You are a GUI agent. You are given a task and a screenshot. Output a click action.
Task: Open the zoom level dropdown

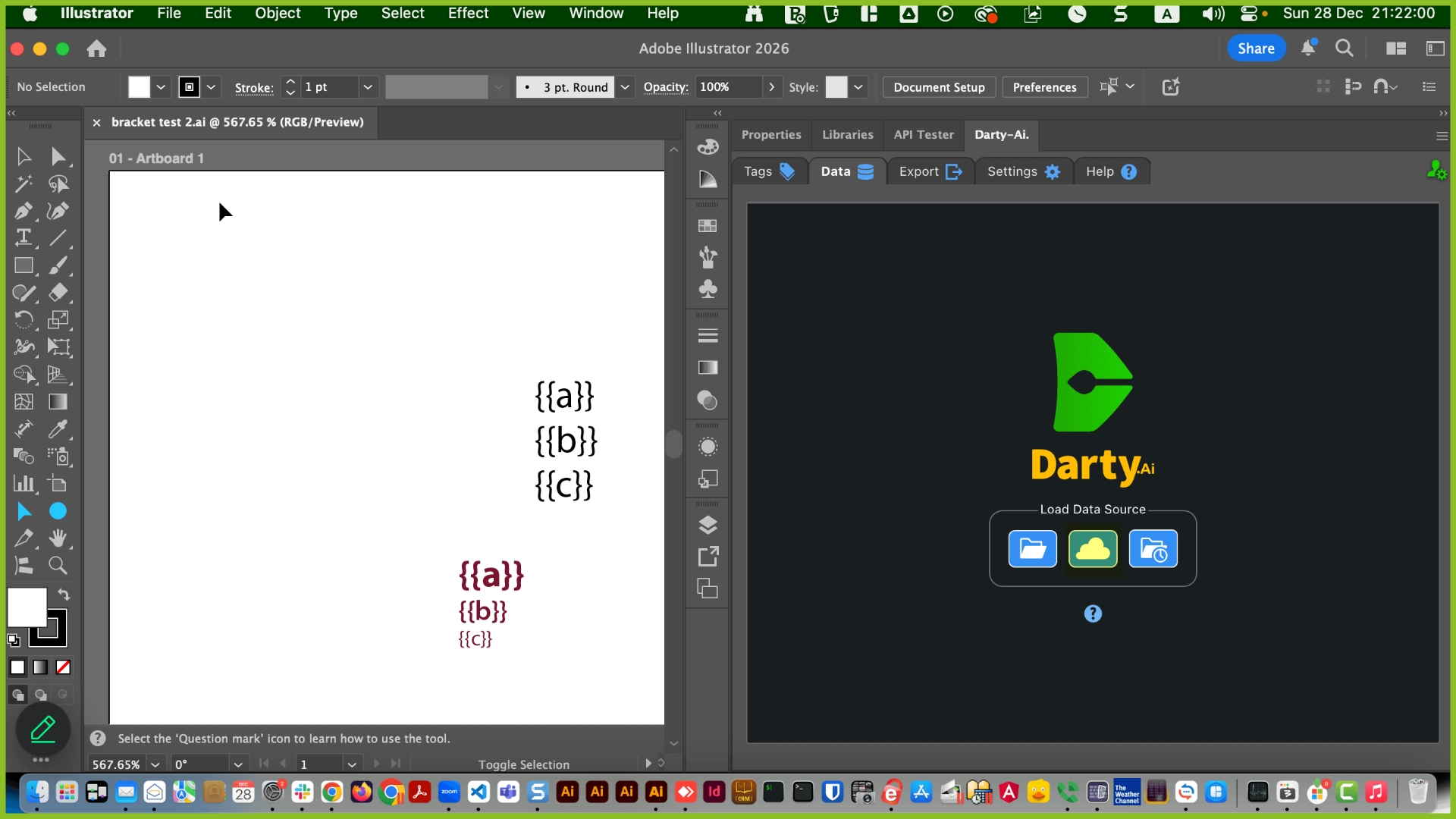tap(155, 764)
